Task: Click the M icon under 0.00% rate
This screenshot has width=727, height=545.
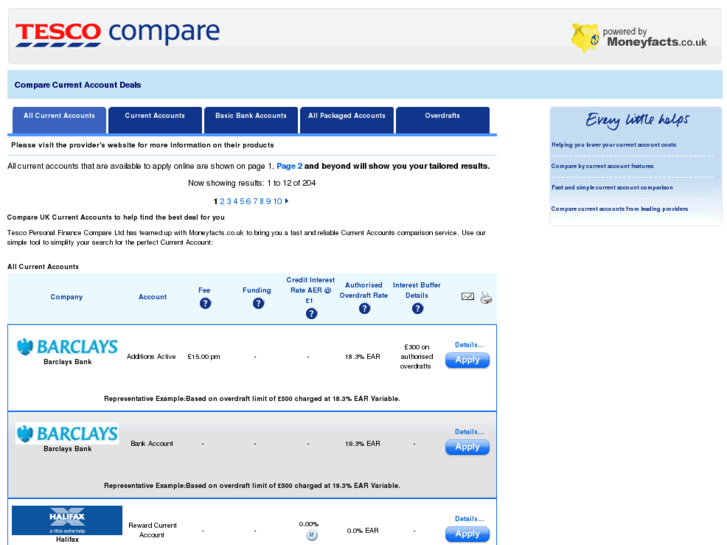Action: (311, 535)
